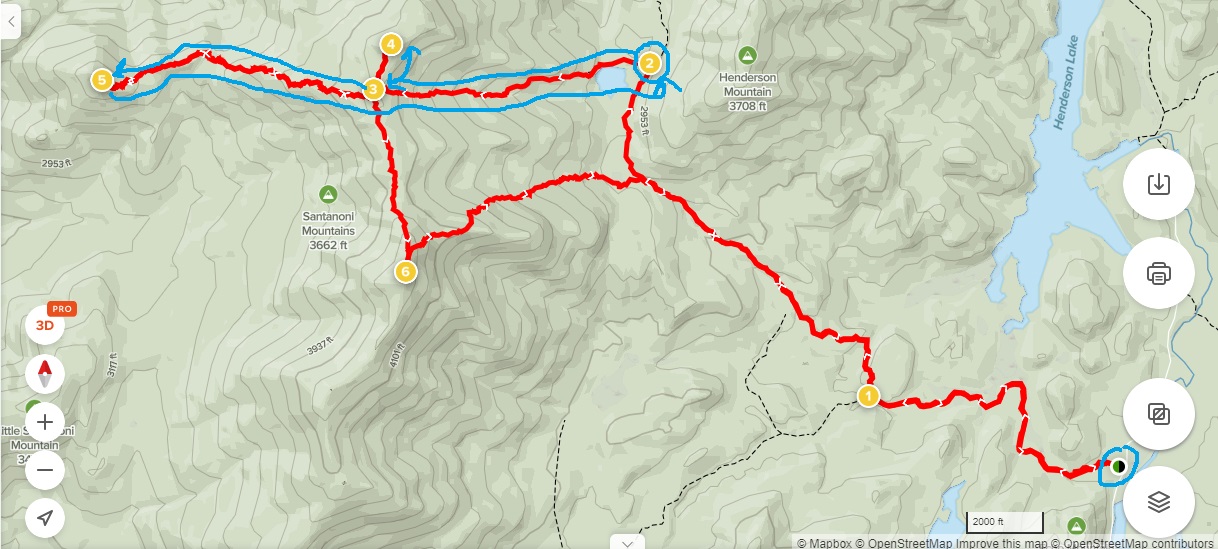
Task: Collapse the left panel chevron
Action: coord(8,19)
